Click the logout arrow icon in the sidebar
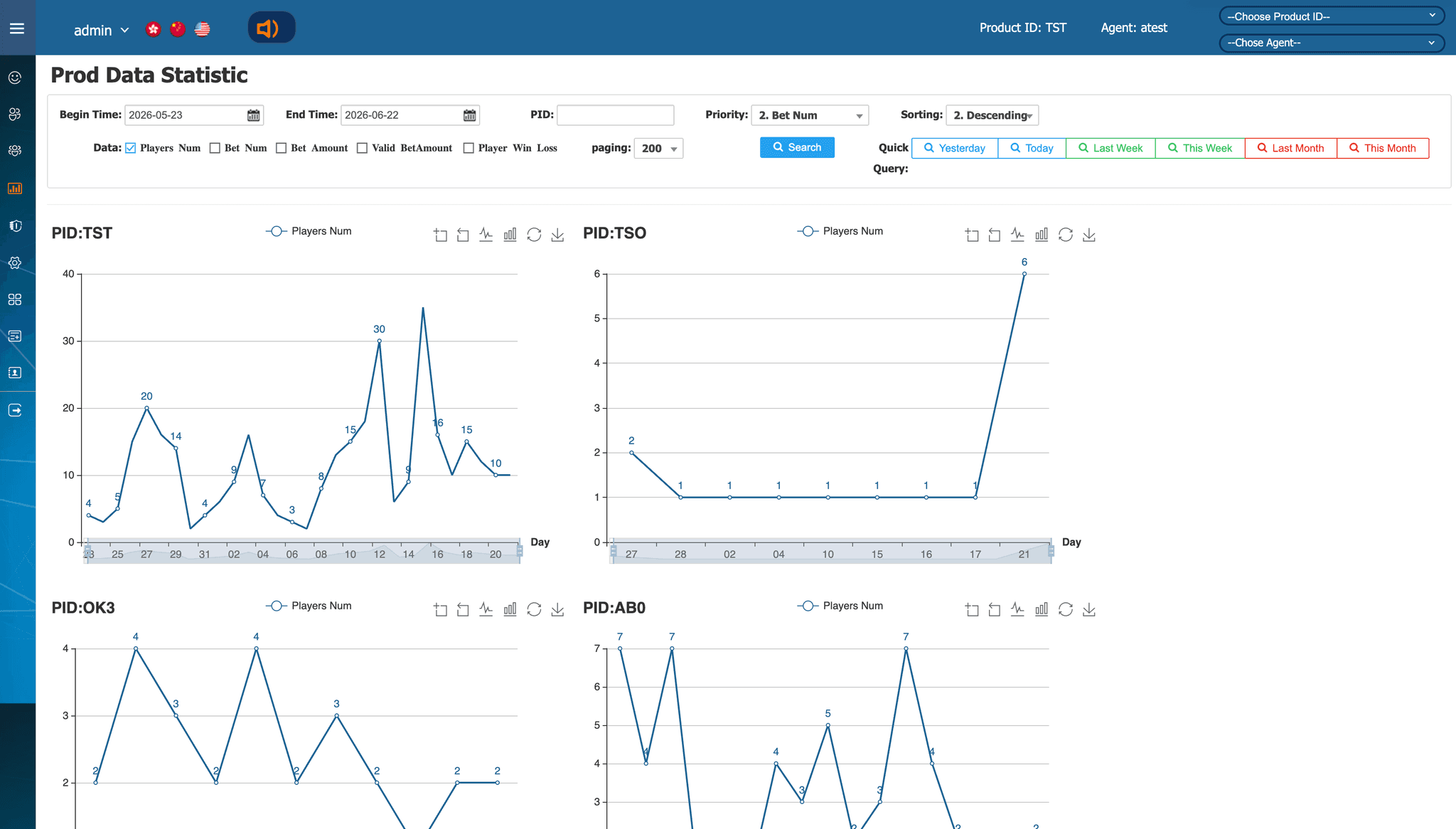Viewport: 1456px width, 829px height. click(x=15, y=410)
